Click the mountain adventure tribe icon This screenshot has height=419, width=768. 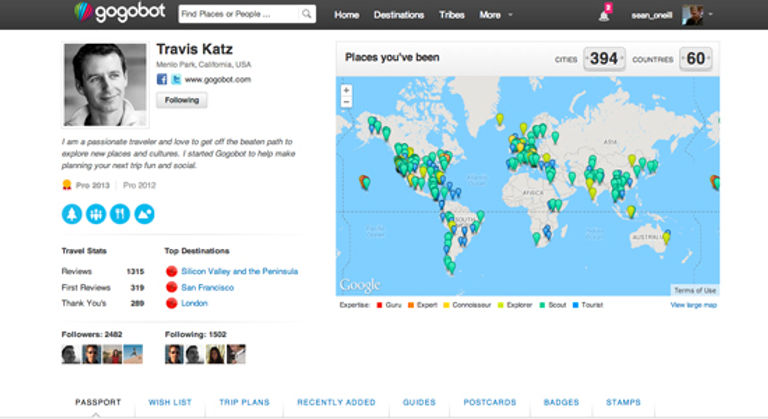click(x=144, y=214)
